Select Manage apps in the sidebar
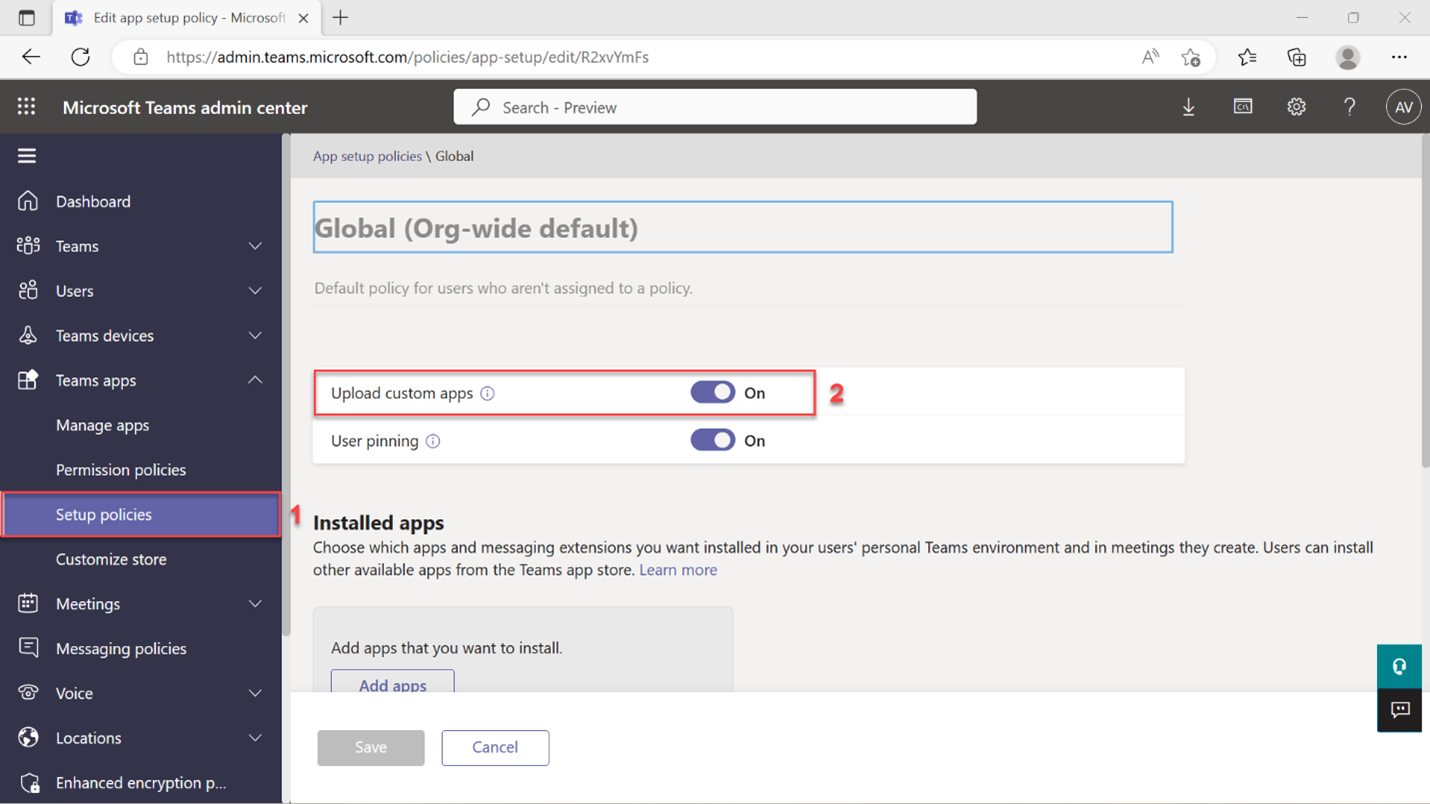The image size is (1430, 804). pos(101,425)
